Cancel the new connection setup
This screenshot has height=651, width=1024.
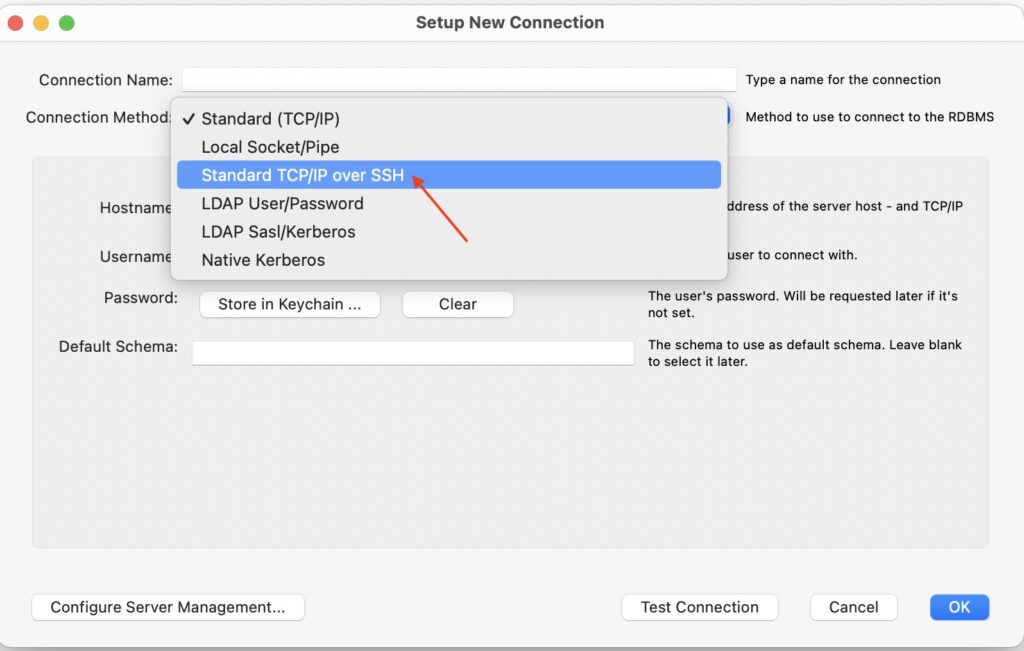click(x=853, y=607)
